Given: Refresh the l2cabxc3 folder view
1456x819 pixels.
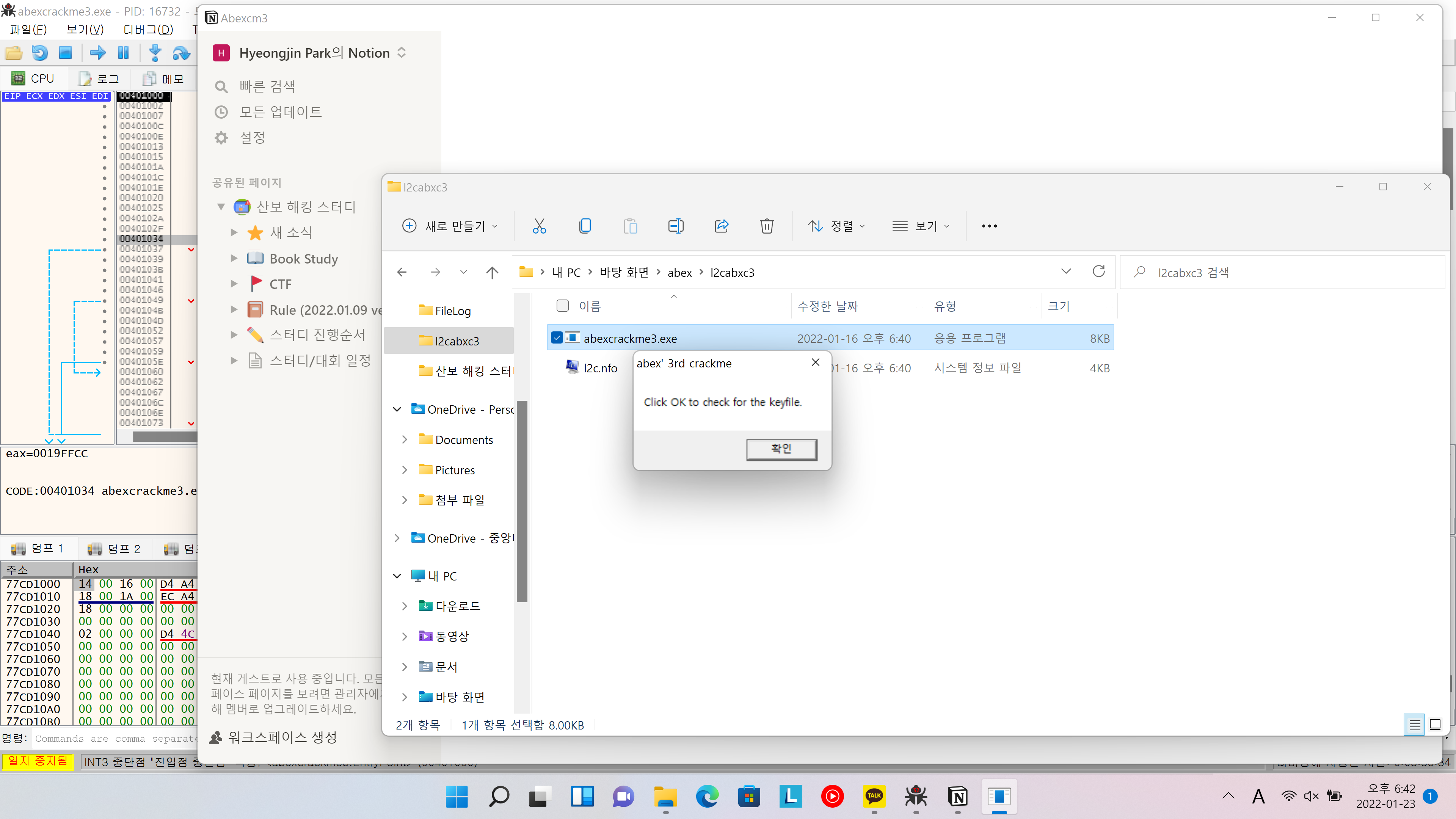Looking at the screenshot, I should [1099, 272].
